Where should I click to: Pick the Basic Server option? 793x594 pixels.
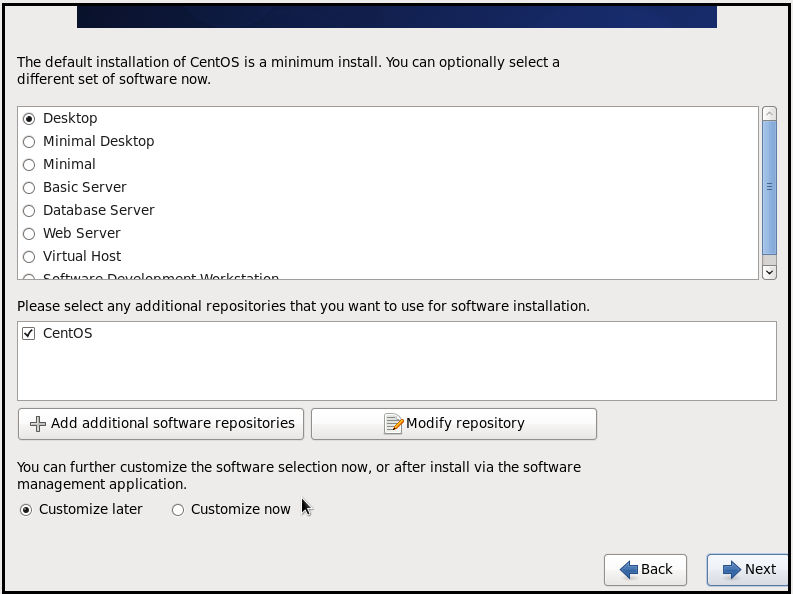(29, 188)
